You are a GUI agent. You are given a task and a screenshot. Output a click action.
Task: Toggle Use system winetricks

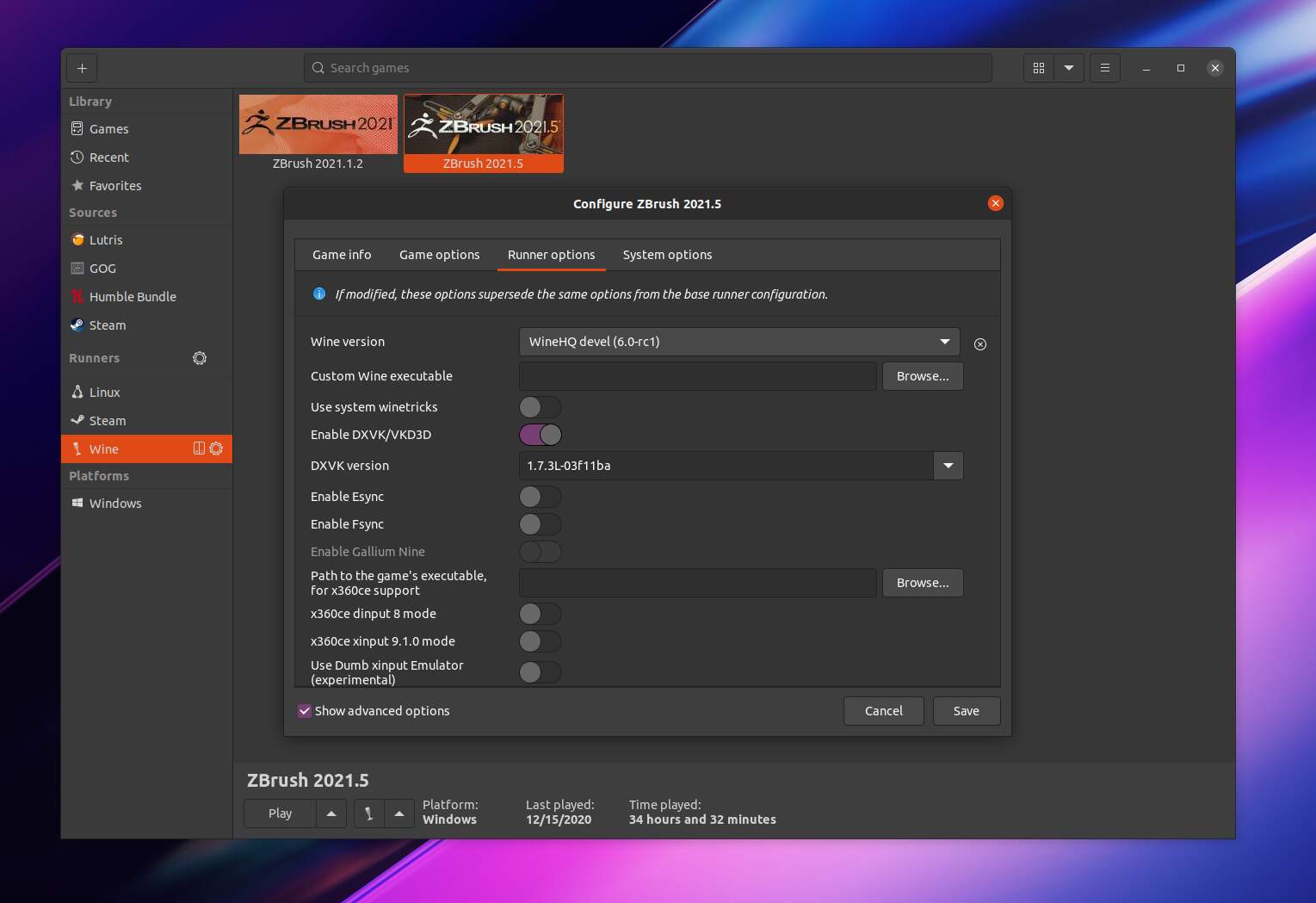pos(541,407)
